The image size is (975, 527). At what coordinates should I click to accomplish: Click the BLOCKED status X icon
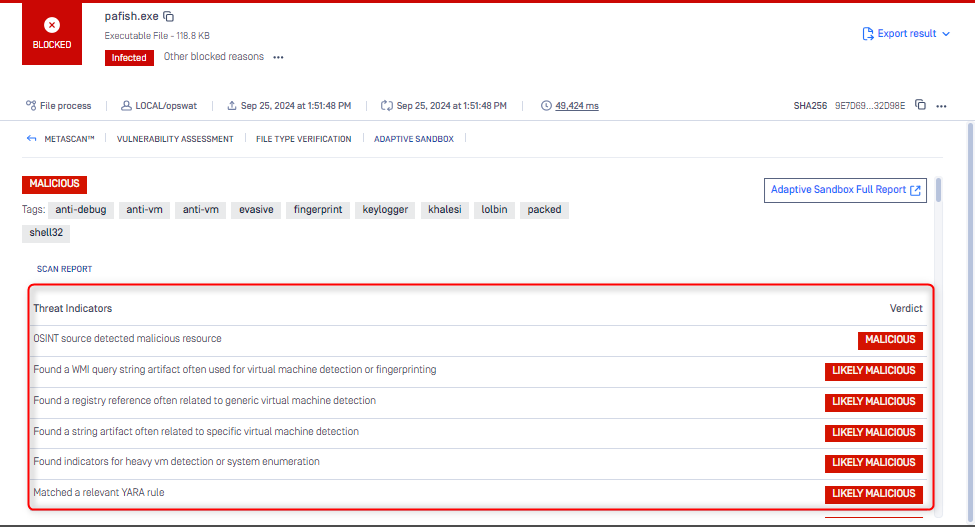[x=52, y=25]
